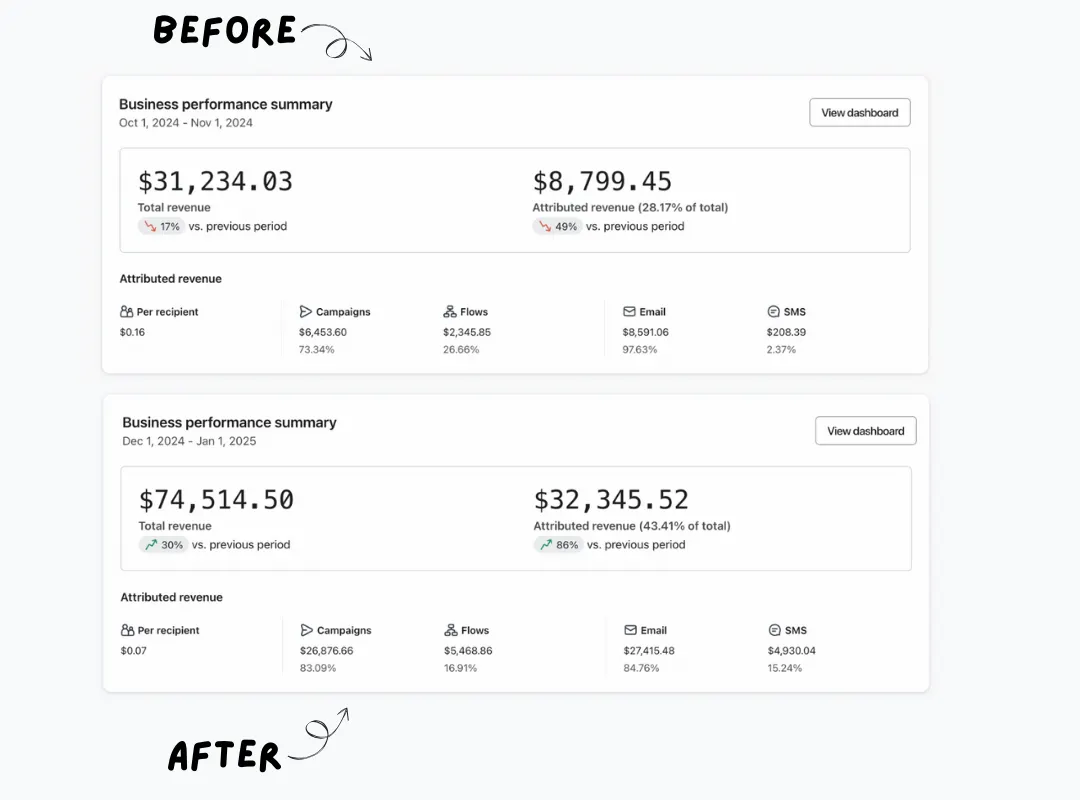The image size is (1080, 800).
Task: Click the red 49% decrease badge
Action: (x=557, y=226)
